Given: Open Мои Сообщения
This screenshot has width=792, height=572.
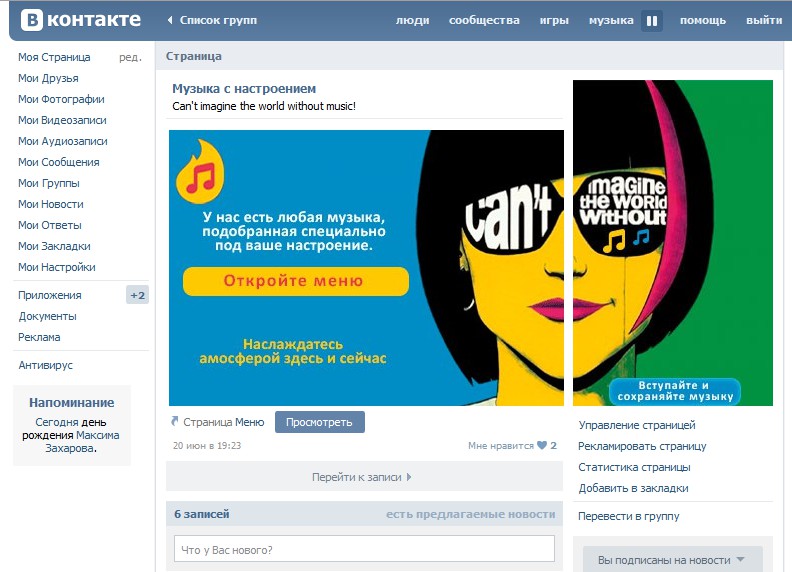Looking at the screenshot, I should pos(59,162).
